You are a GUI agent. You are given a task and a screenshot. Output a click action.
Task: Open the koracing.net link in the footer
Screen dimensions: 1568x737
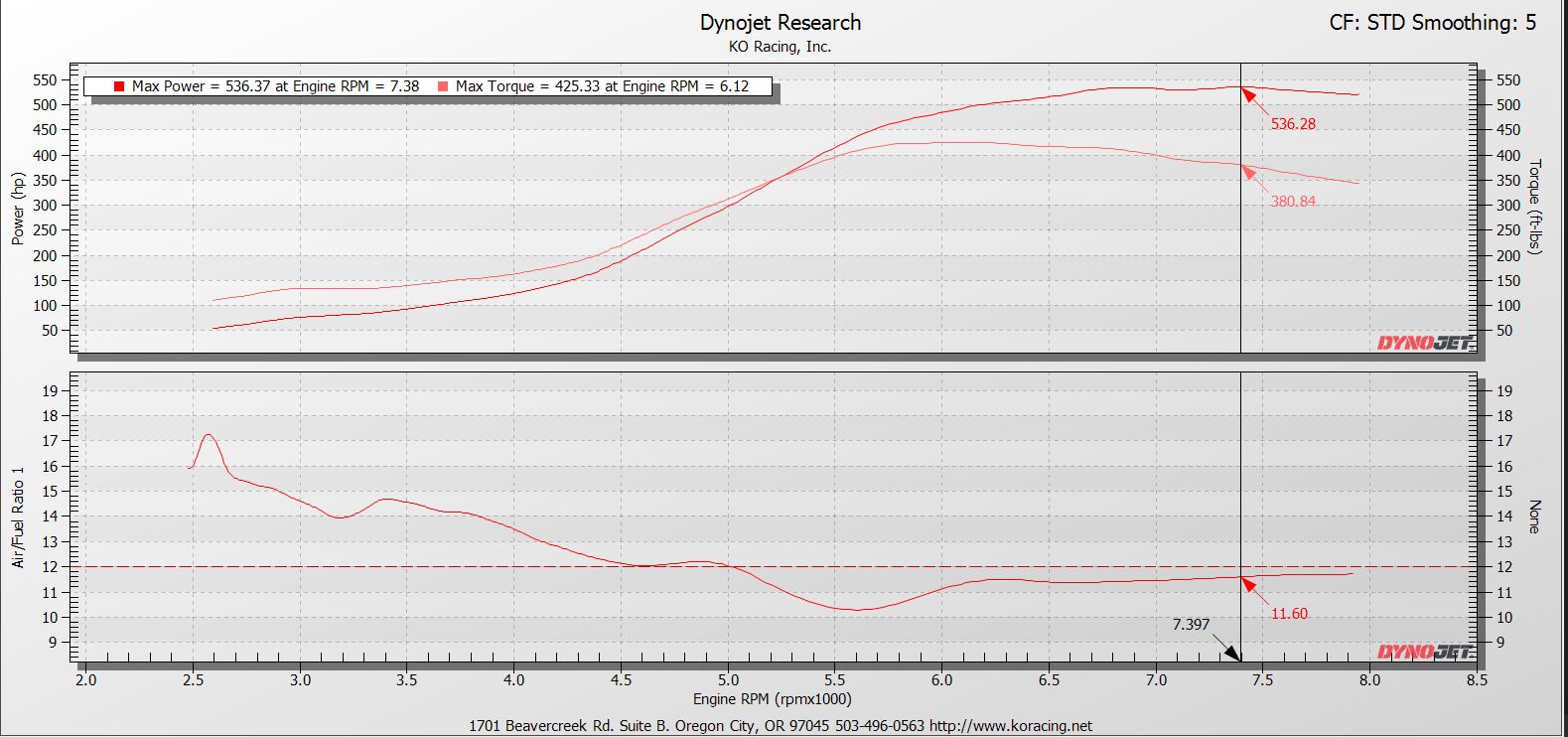1010,726
